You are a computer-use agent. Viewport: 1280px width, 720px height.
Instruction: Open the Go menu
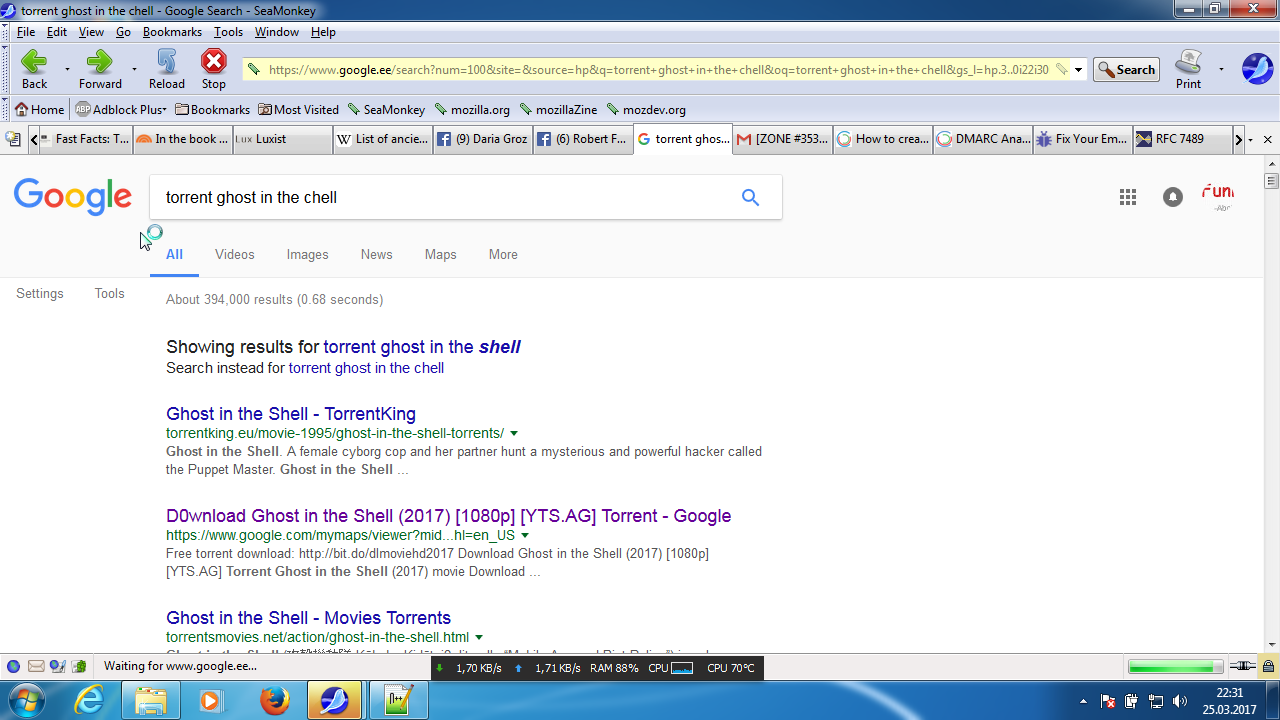point(123,32)
